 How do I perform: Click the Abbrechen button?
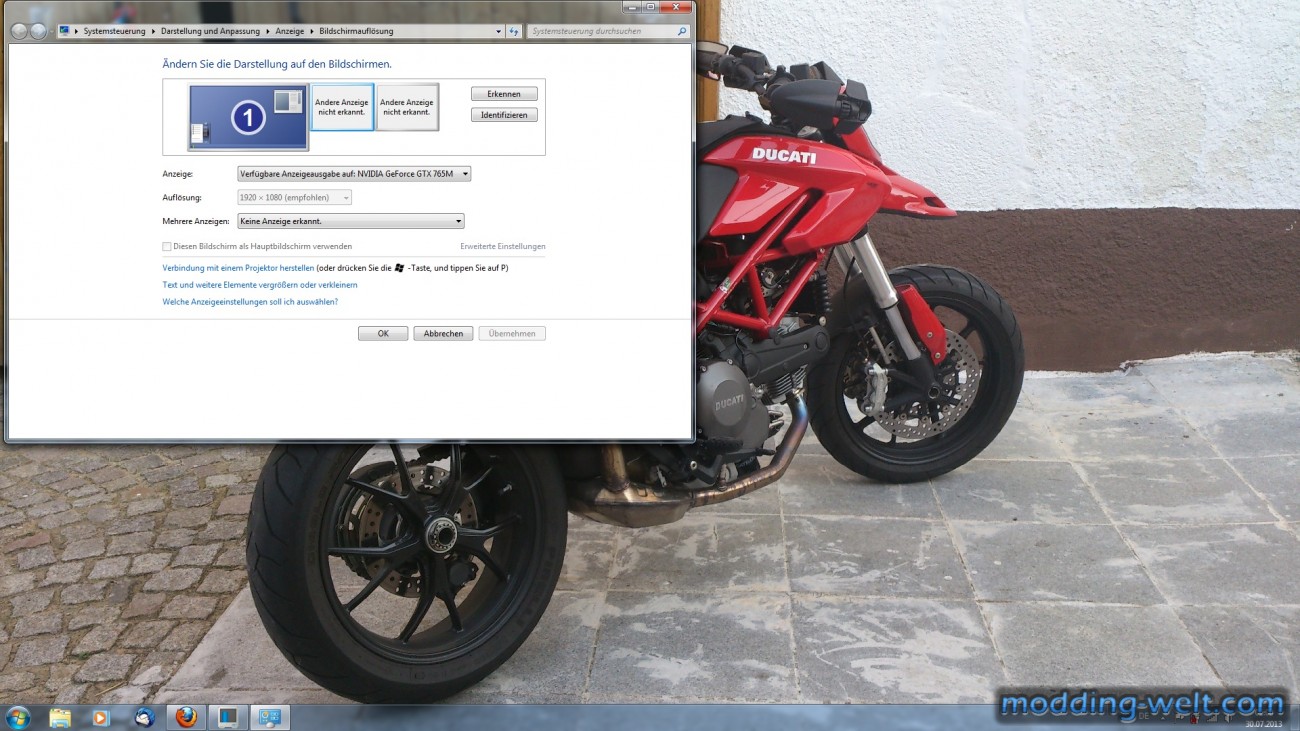click(443, 334)
